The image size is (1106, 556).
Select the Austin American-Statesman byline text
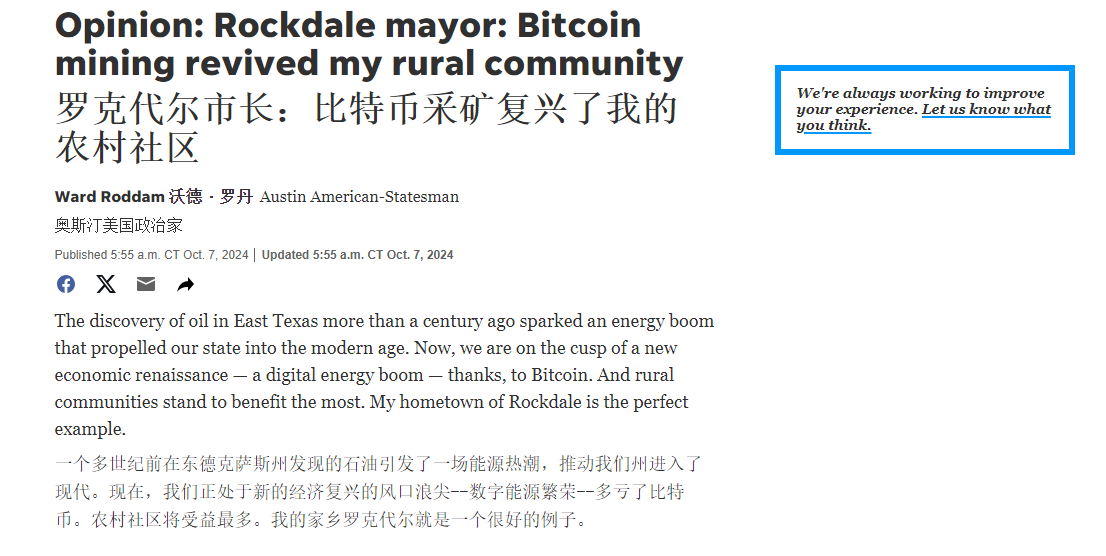tap(359, 197)
